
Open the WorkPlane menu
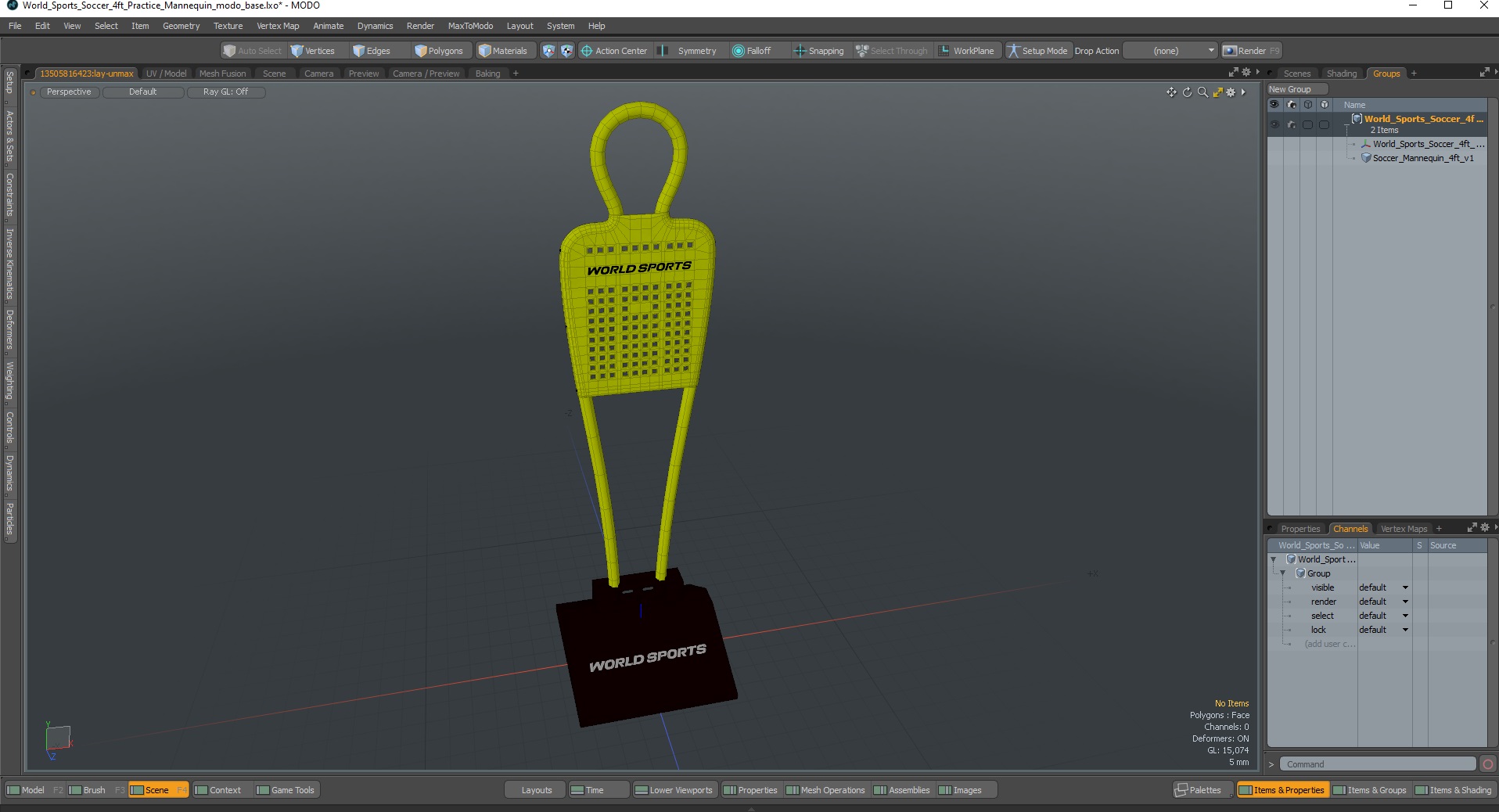click(967, 51)
